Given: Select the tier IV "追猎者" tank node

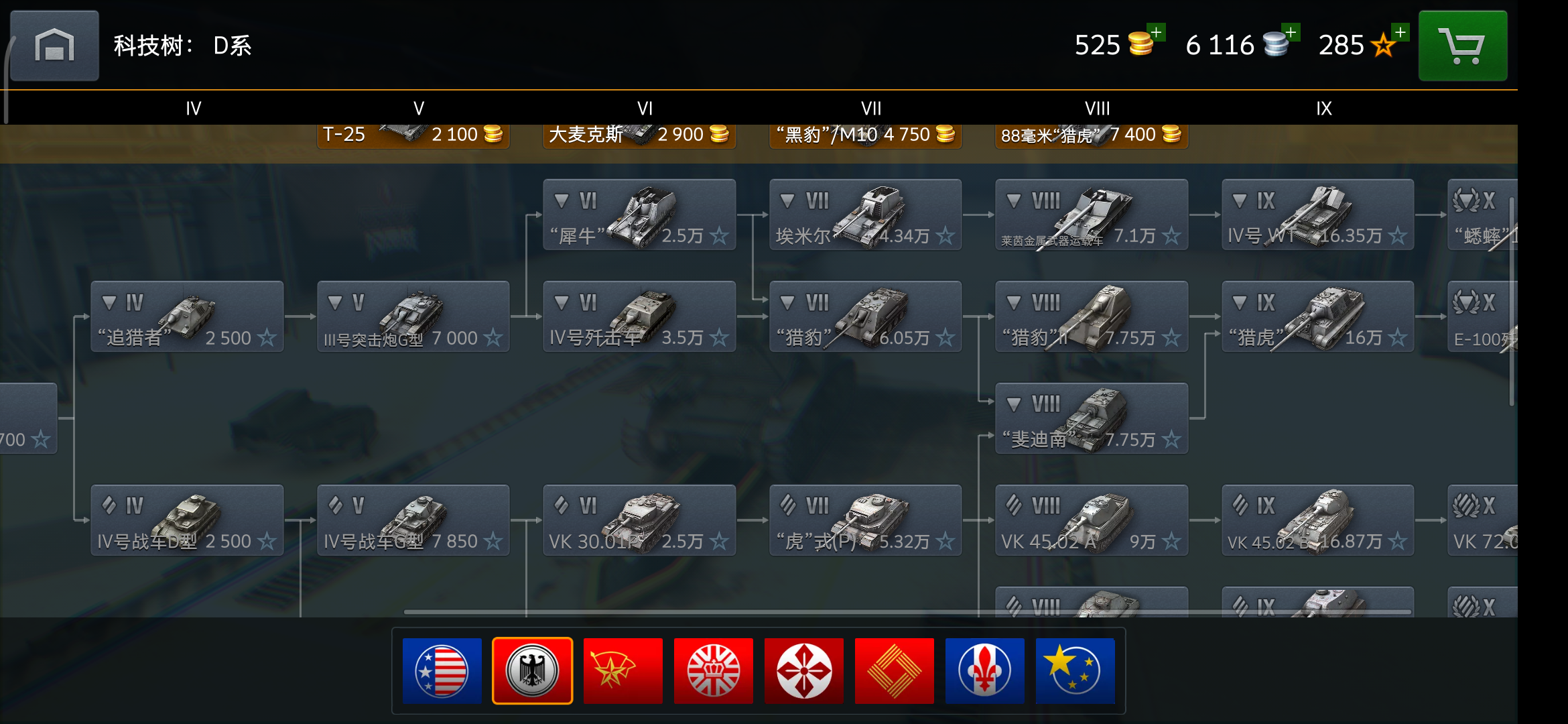Looking at the screenshot, I should [x=187, y=316].
